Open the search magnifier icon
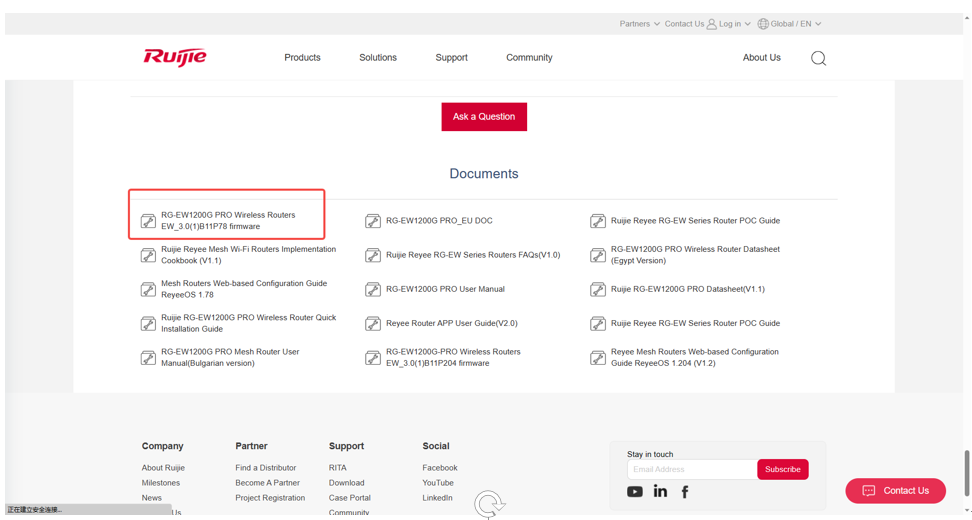Screen dimensions: 972x520 [x=818, y=58]
